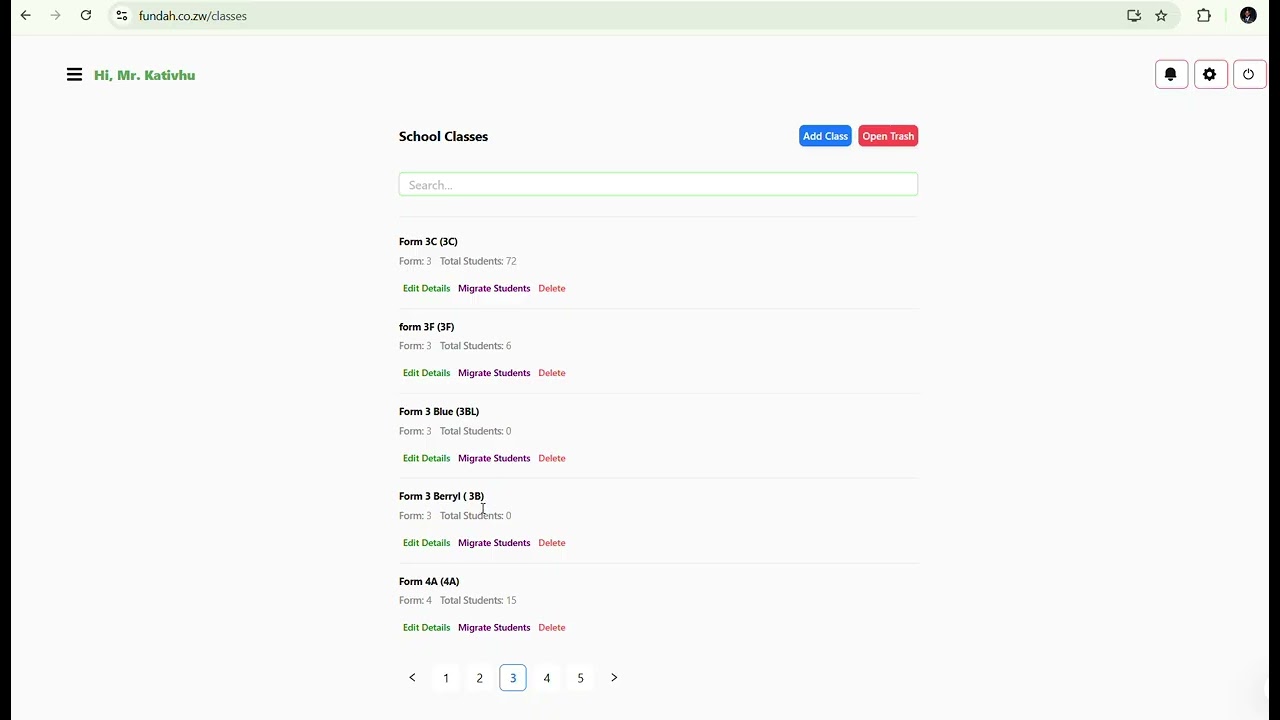The image size is (1280, 720).
Task: Delete the form 3F (3F) class
Action: tap(552, 373)
